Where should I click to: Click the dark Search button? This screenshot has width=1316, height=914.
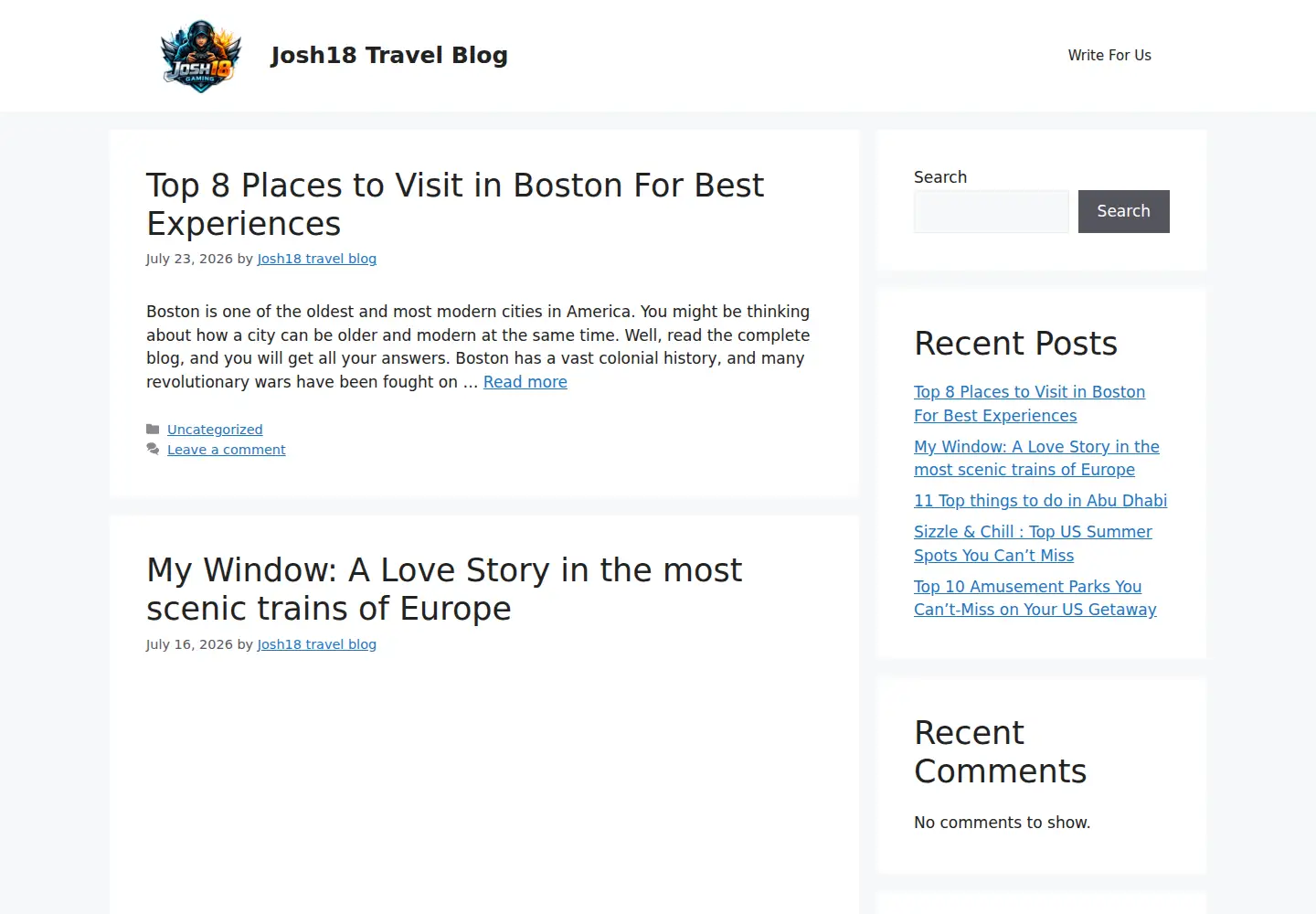(1124, 211)
